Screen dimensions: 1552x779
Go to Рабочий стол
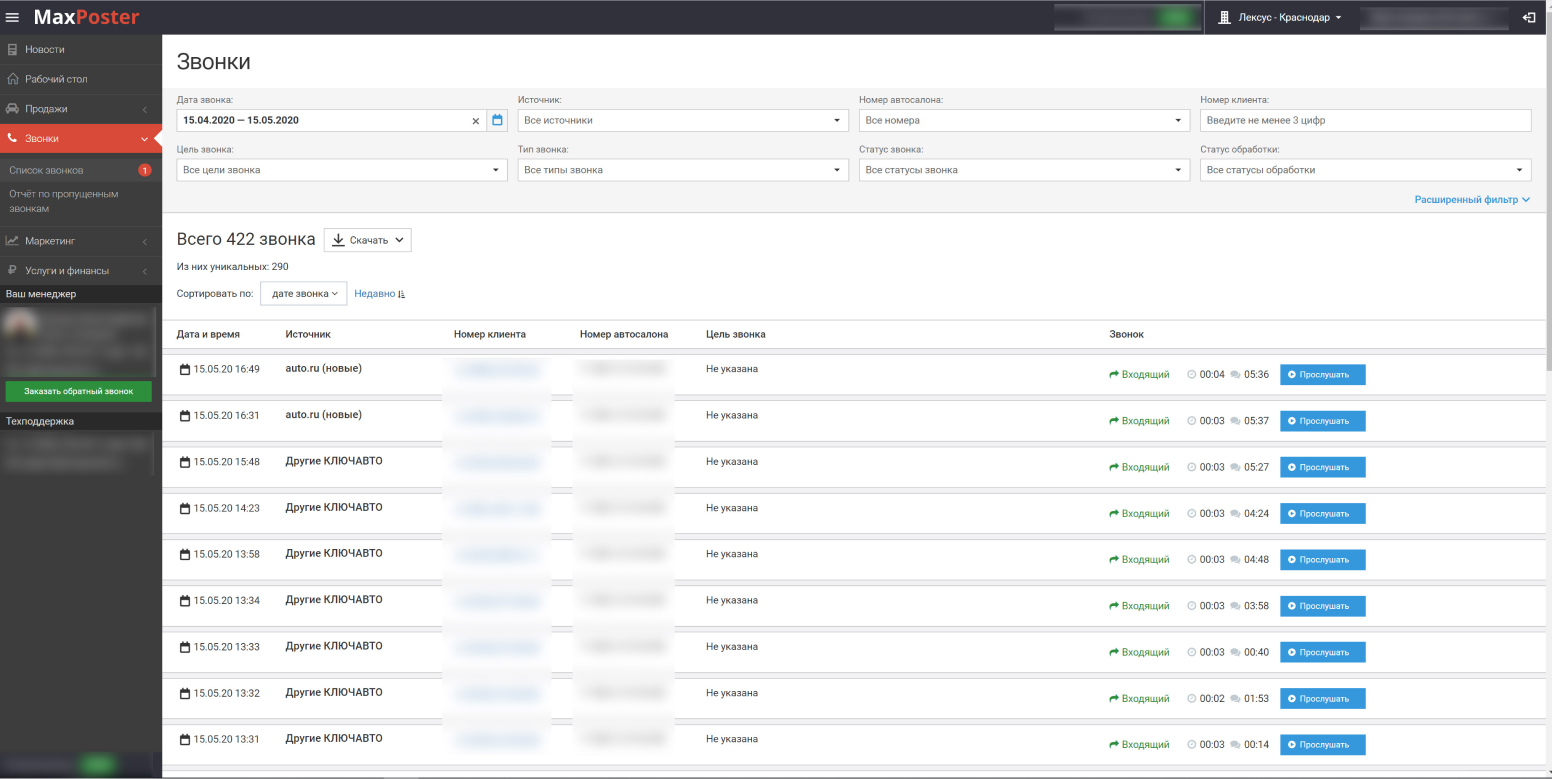(x=81, y=79)
